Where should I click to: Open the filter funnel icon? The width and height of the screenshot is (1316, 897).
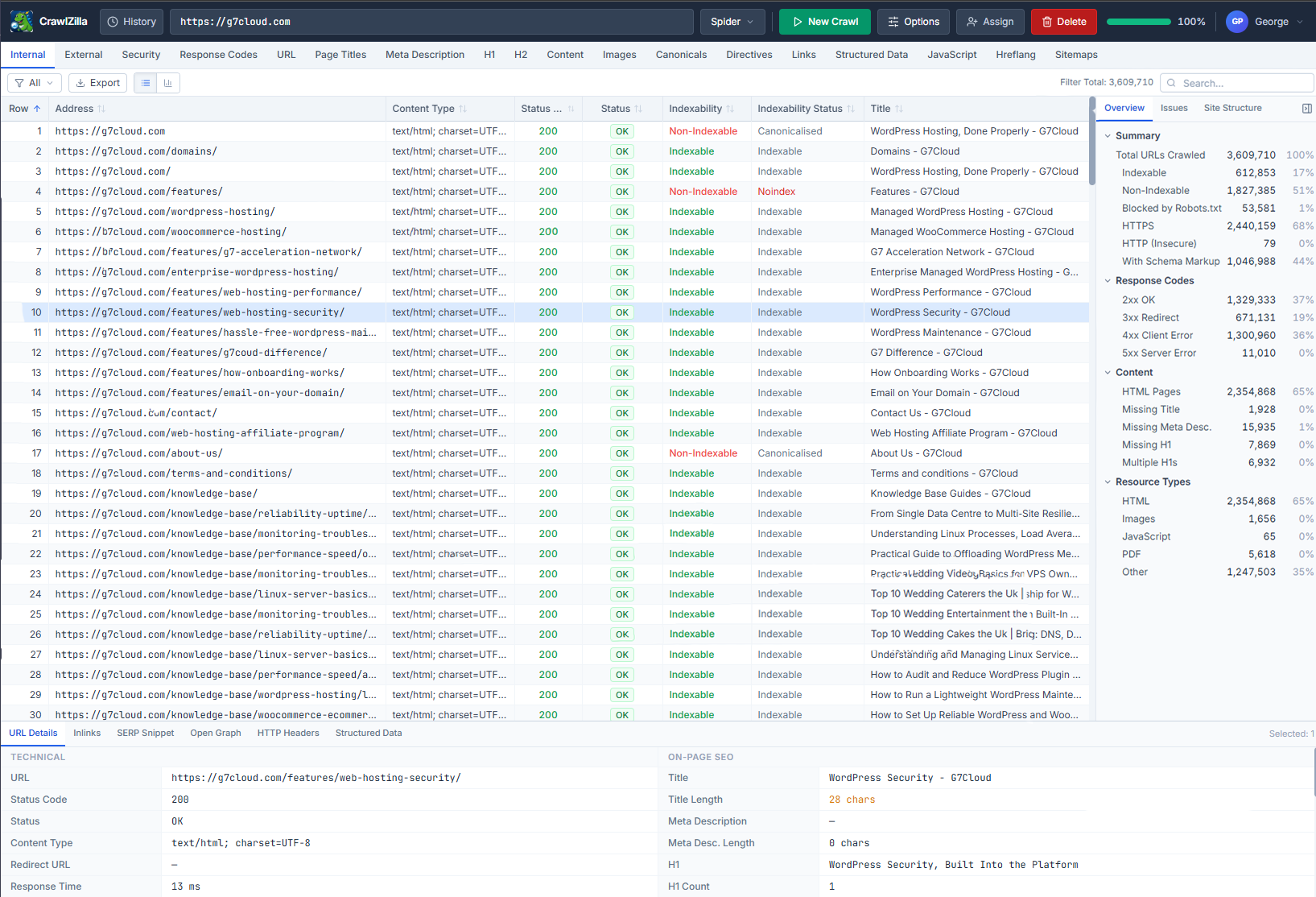(x=19, y=82)
